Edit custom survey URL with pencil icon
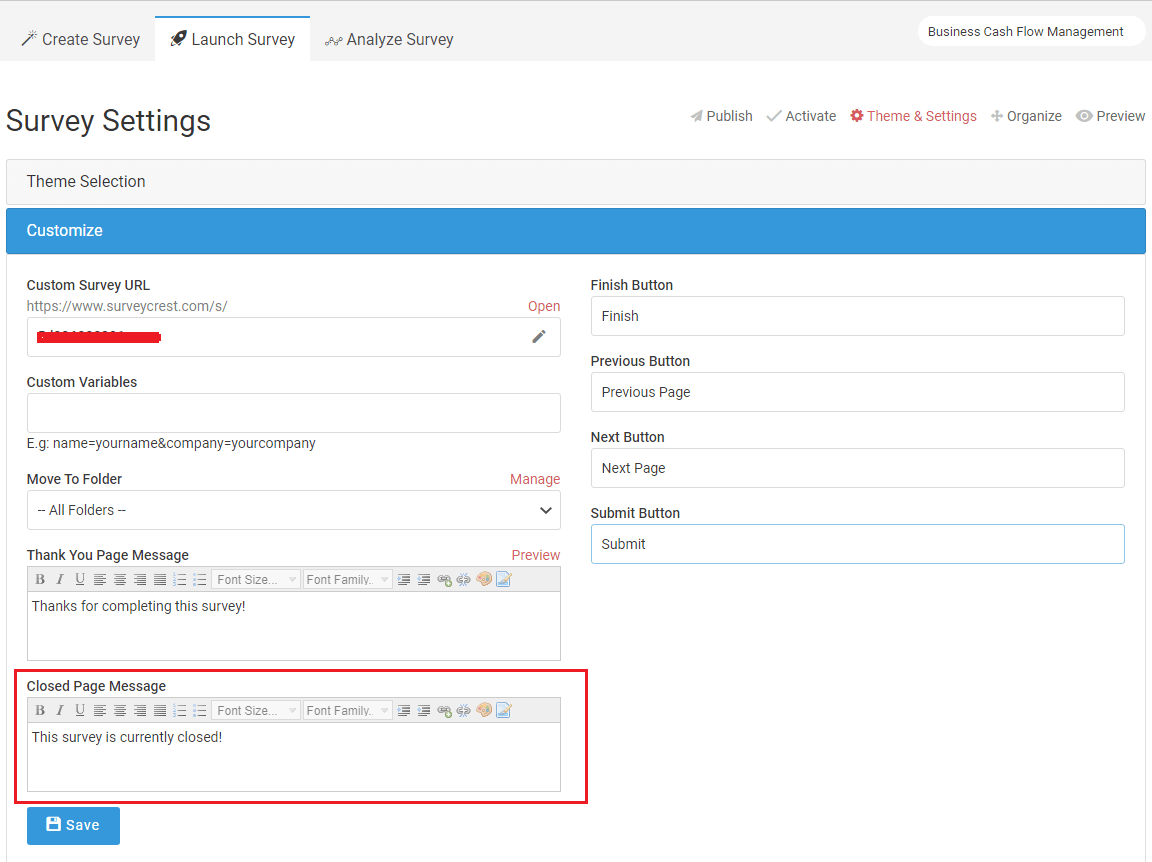 pyautogui.click(x=539, y=337)
